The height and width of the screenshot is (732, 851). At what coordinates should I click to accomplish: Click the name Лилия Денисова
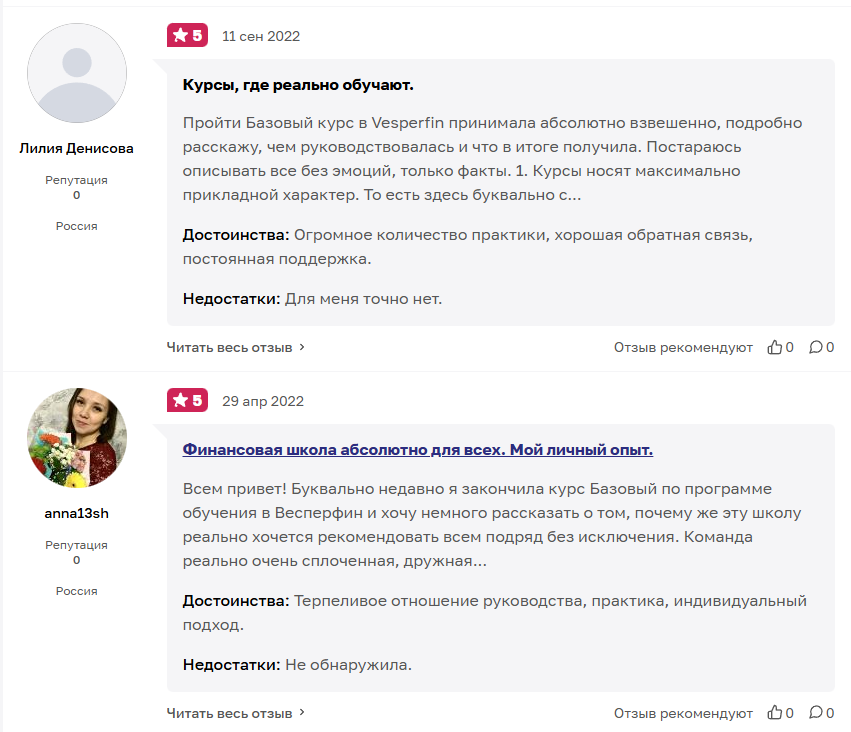(77, 147)
